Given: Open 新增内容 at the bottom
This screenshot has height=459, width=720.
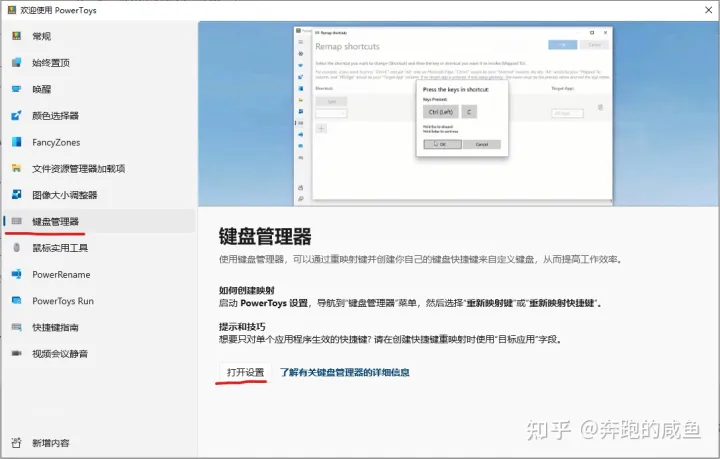Looking at the screenshot, I should click(99, 443).
